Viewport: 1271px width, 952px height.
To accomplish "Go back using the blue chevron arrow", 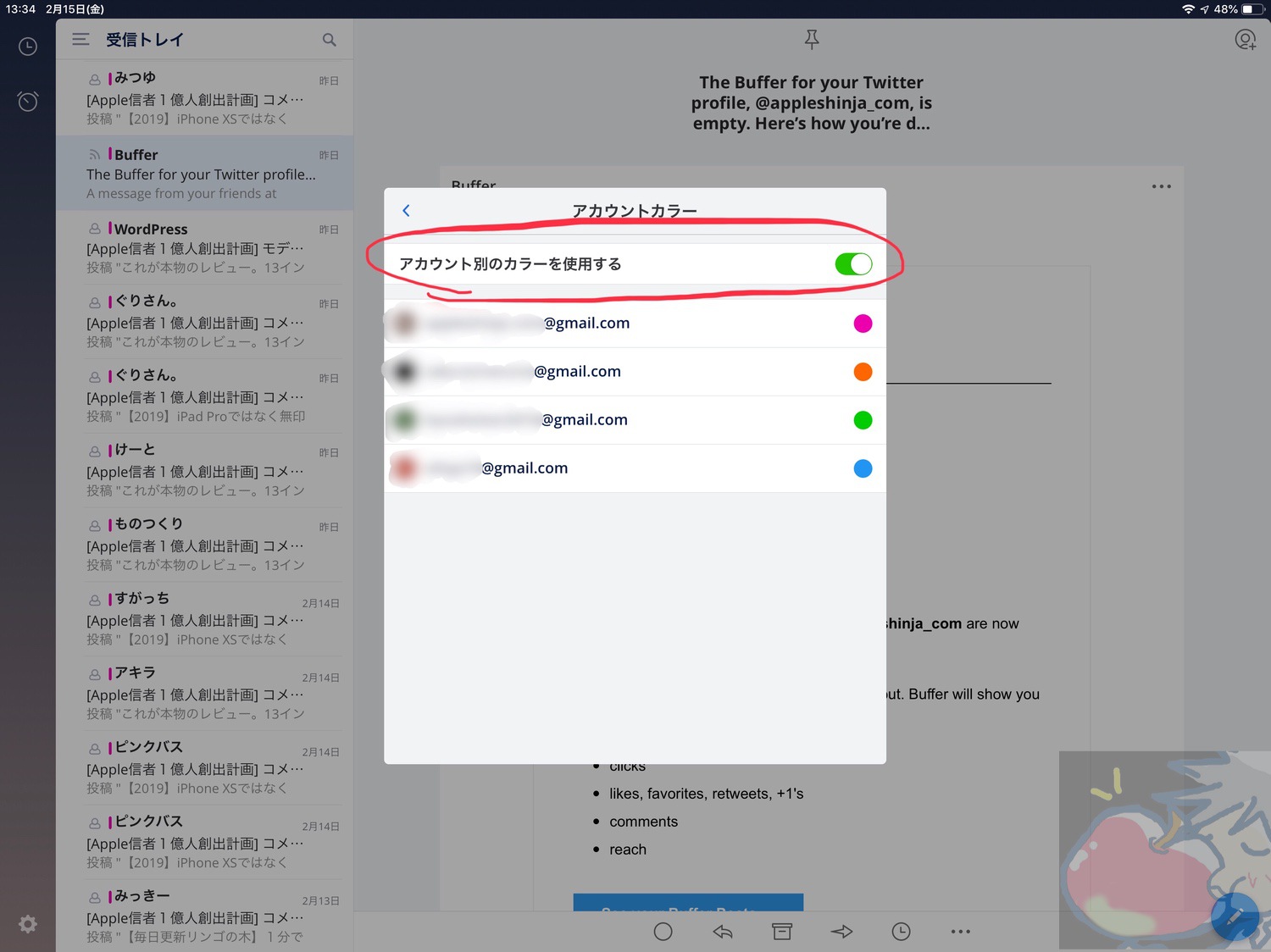I will click(406, 211).
